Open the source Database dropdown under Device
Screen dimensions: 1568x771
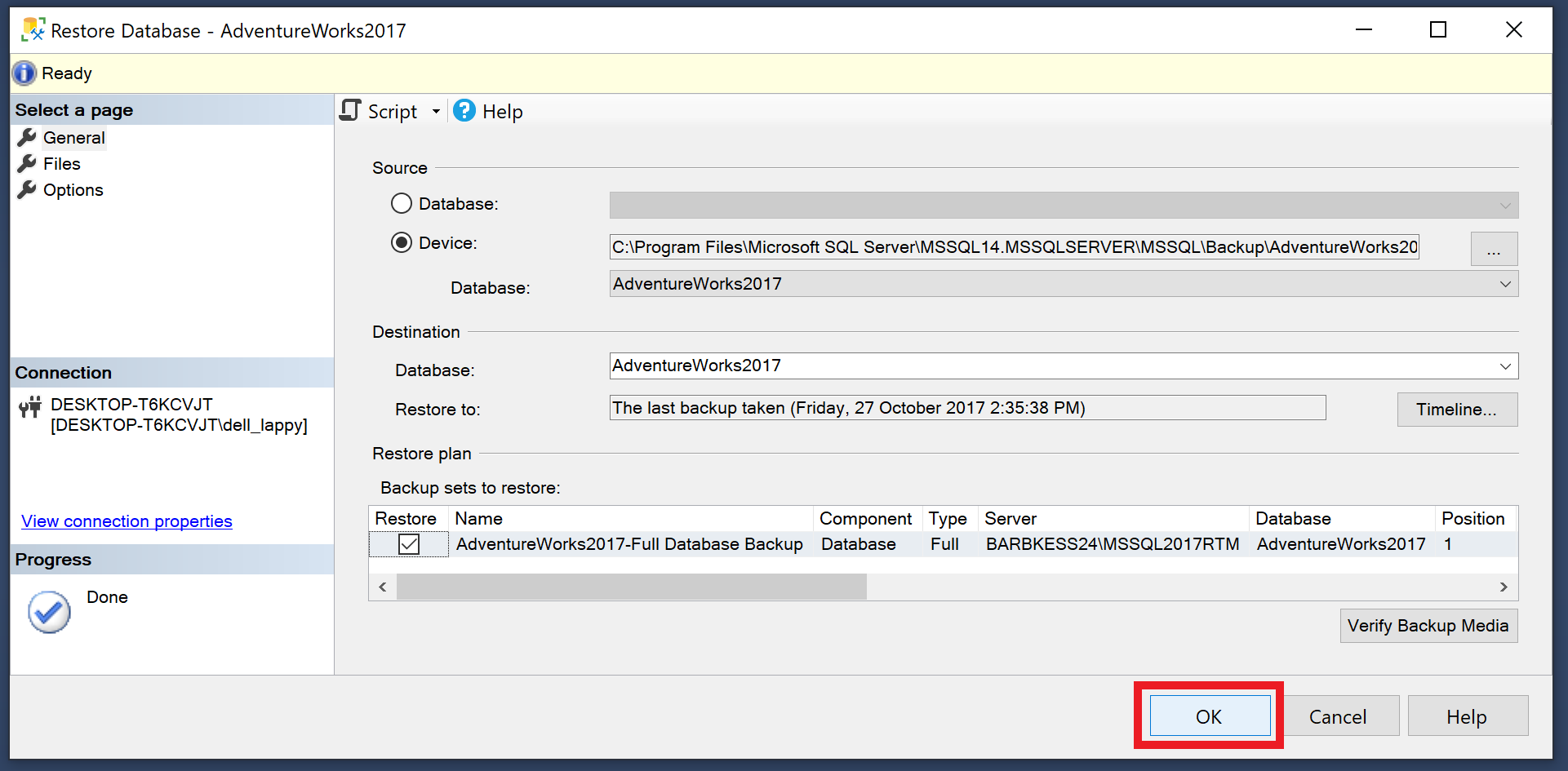[x=1504, y=284]
